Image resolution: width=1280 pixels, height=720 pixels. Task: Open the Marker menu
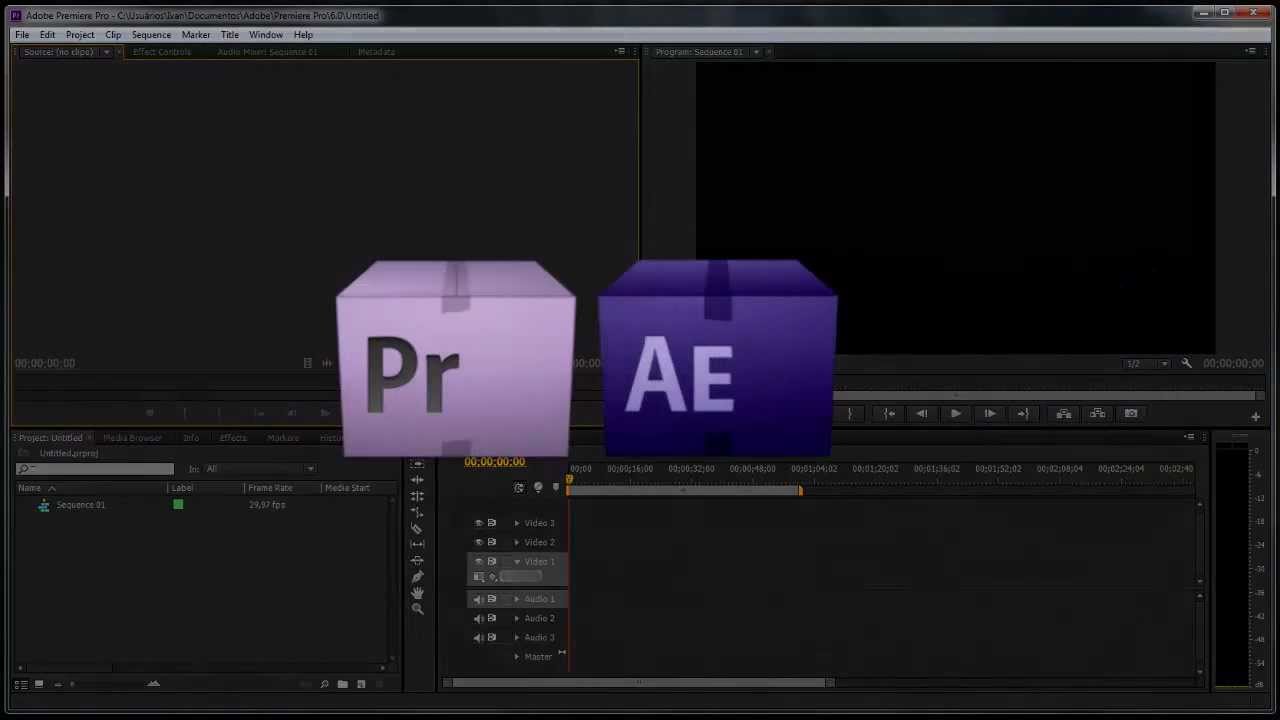pos(196,35)
